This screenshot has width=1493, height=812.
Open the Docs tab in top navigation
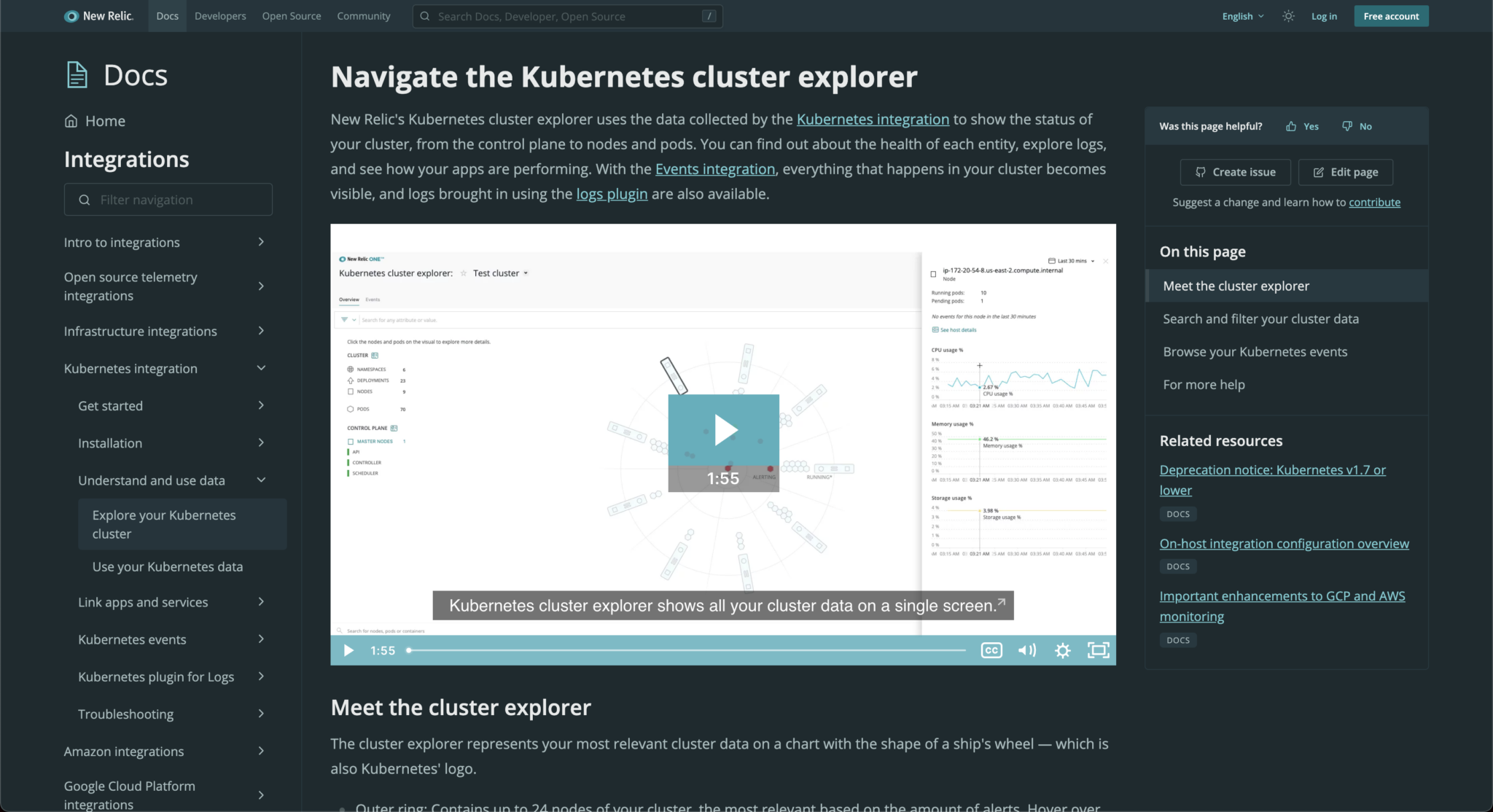[167, 16]
